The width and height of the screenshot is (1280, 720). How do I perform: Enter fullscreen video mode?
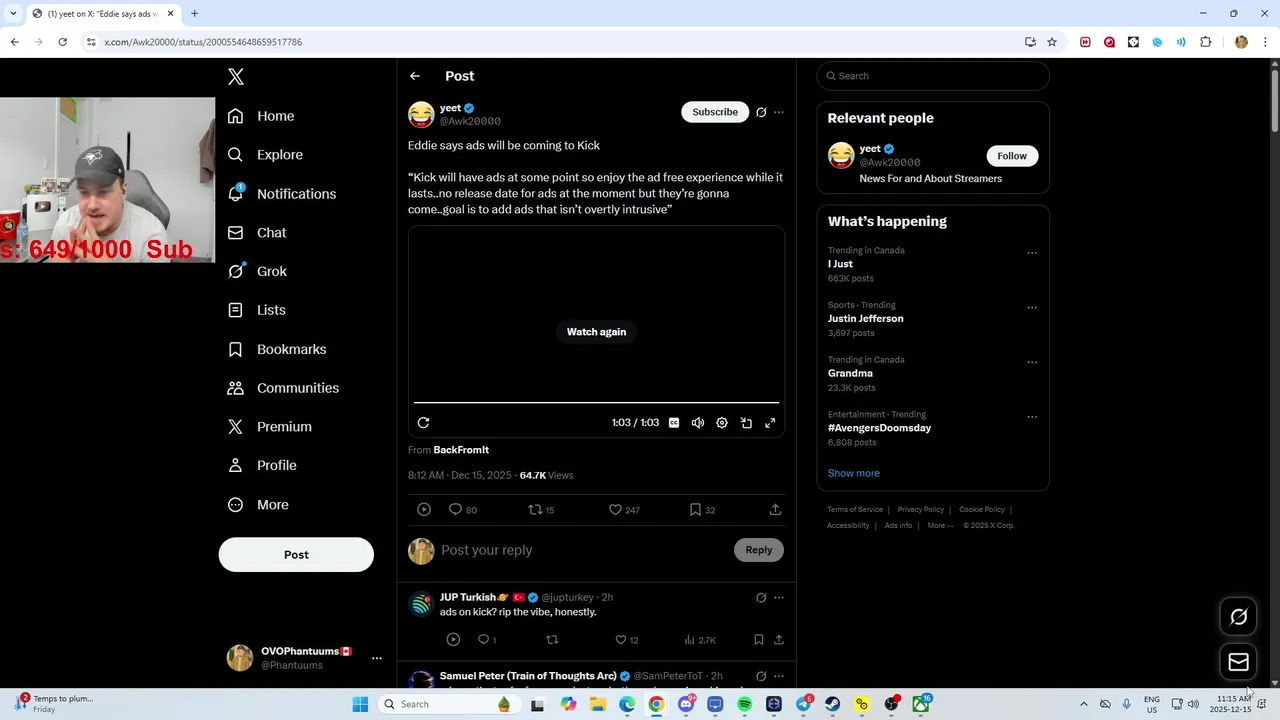point(770,423)
